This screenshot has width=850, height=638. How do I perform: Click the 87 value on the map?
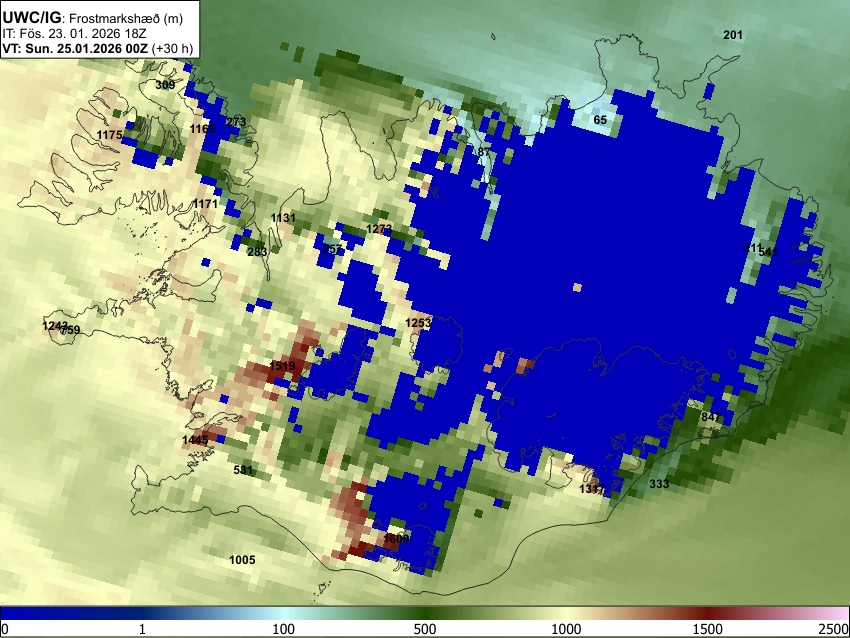(x=484, y=152)
